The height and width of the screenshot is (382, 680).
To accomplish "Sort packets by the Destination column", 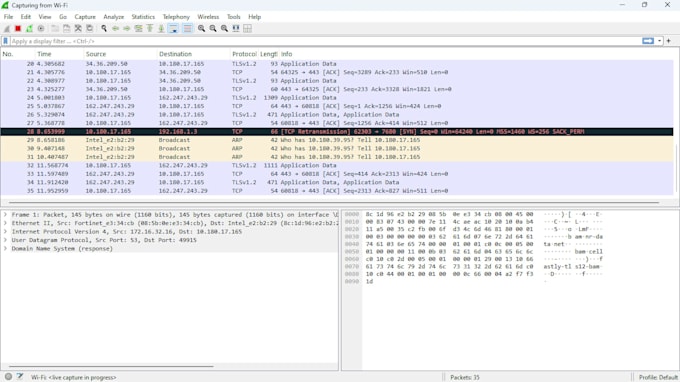I will [193, 54].
